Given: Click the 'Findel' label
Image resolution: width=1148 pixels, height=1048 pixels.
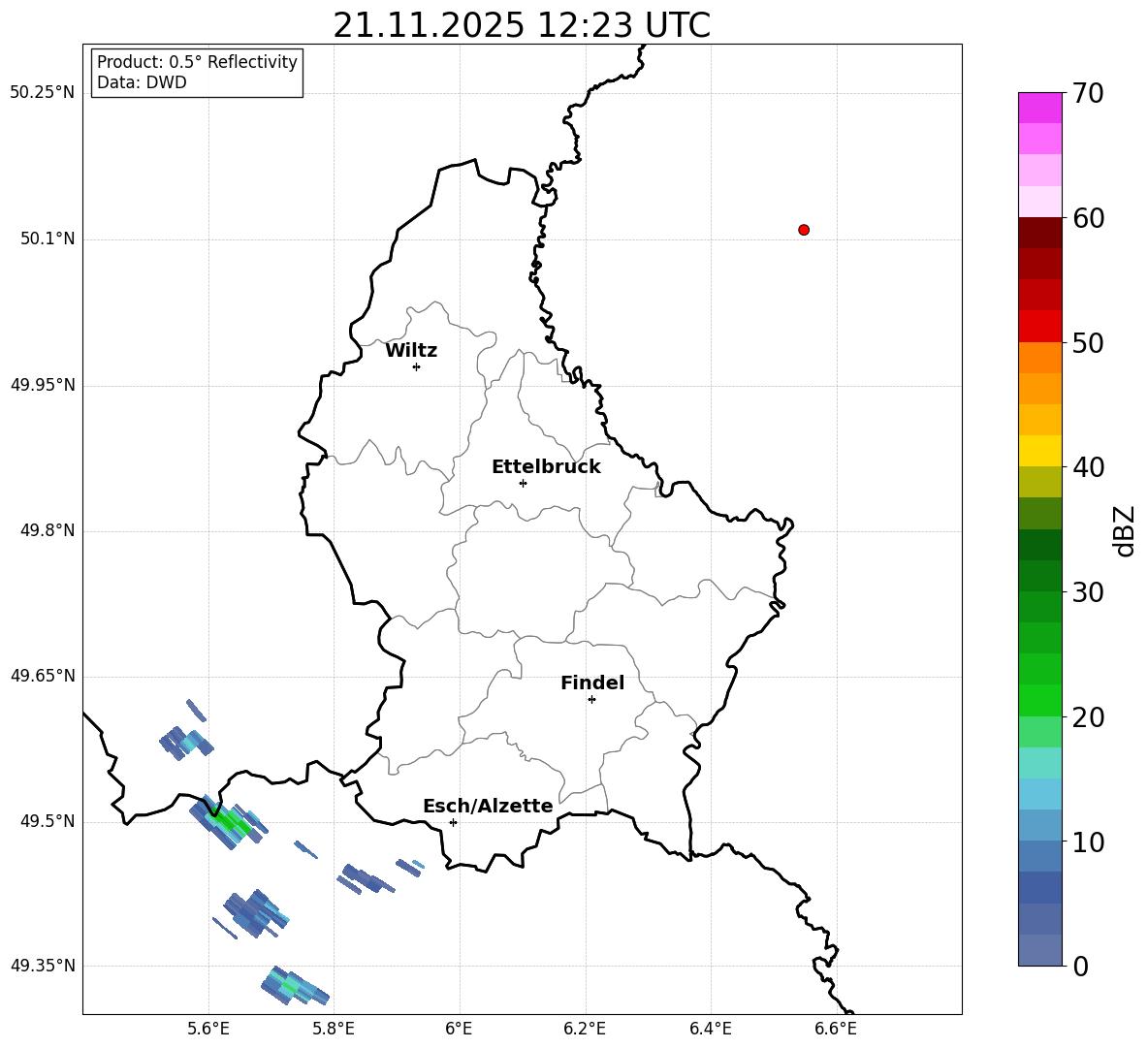Looking at the screenshot, I should click(x=592, y=683).
